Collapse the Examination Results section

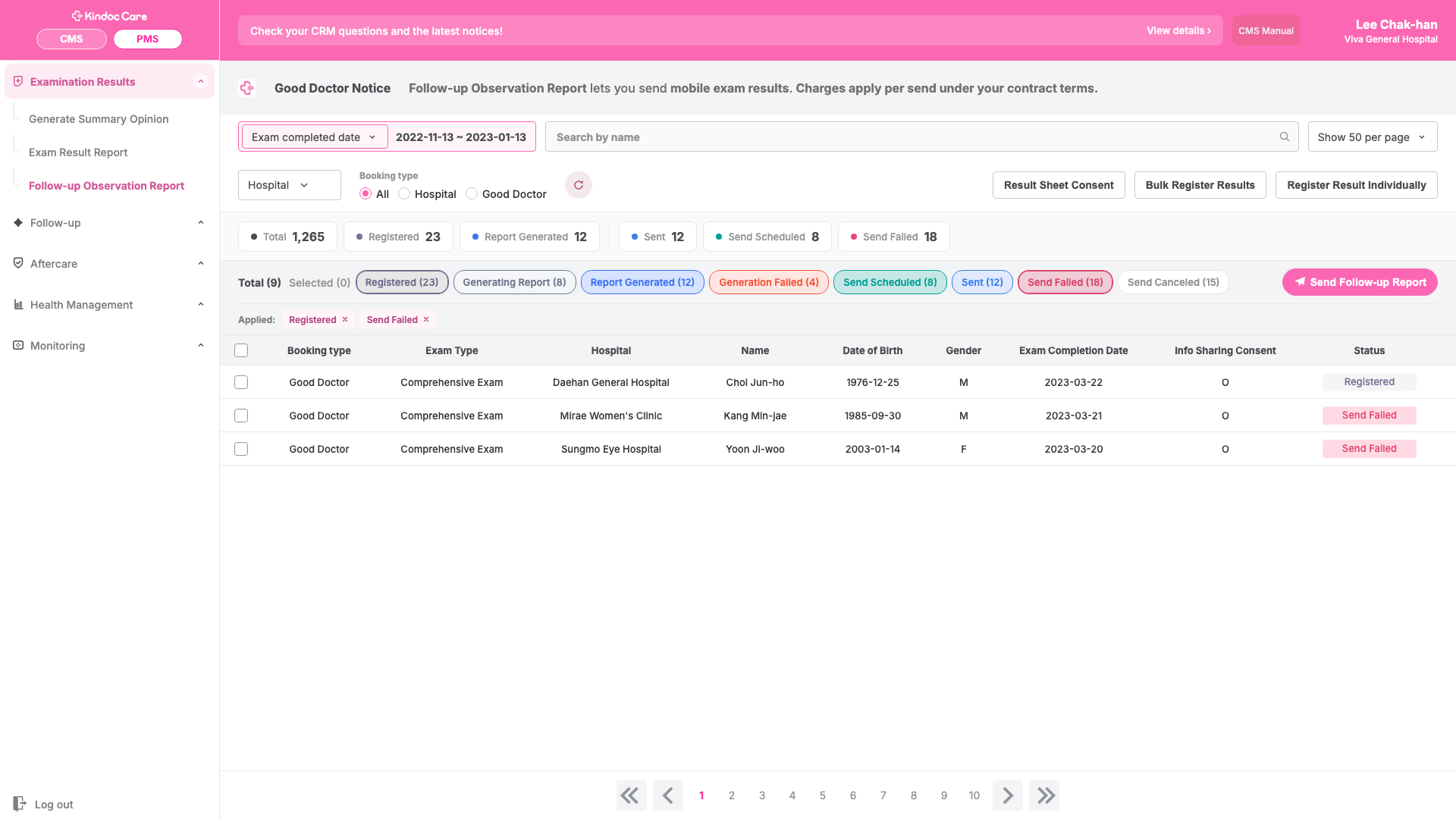coord(201,81)
